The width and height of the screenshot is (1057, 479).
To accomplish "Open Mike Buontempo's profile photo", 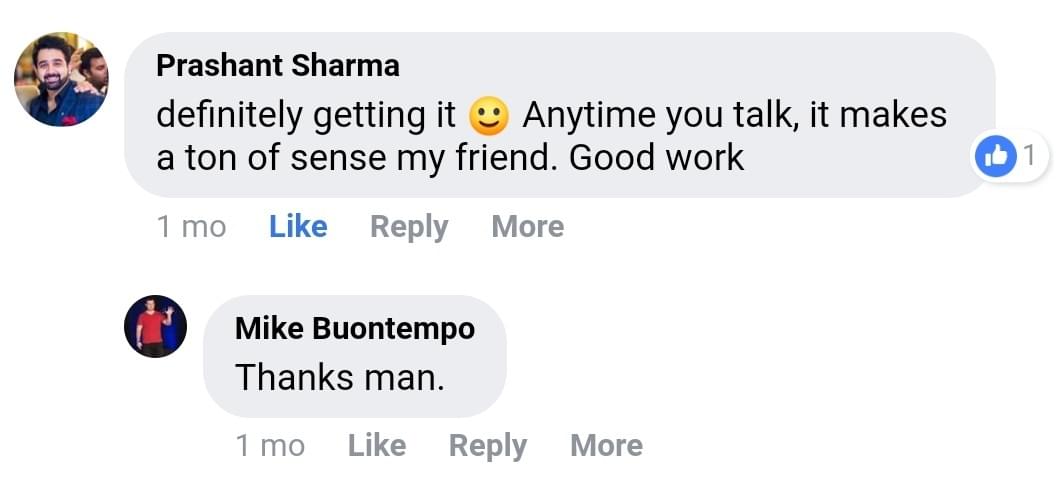I will [155, 326].
